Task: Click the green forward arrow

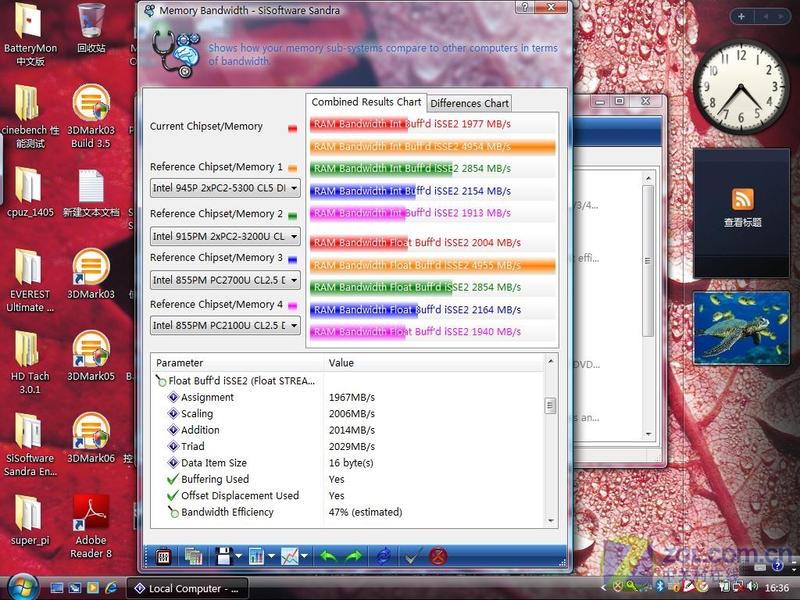Action: click(354, 557)
